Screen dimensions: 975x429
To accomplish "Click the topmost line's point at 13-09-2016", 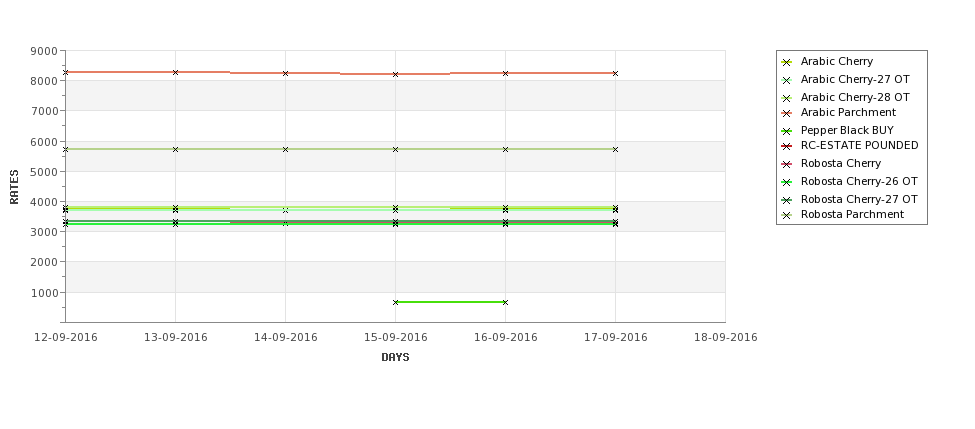I will point(175,72).
